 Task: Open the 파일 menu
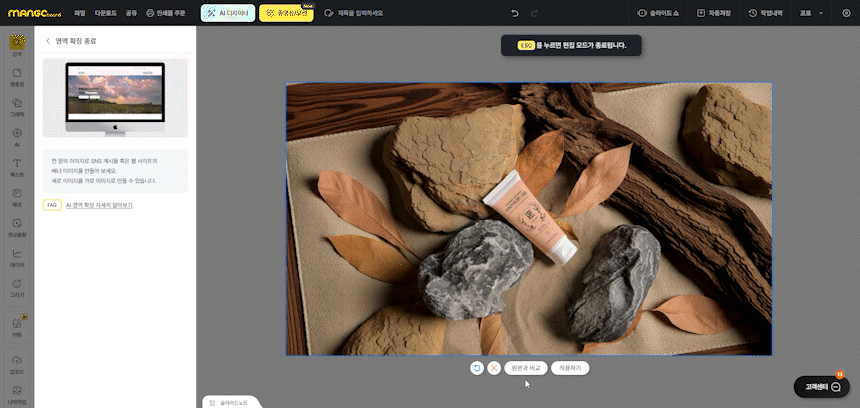tap(79, 13)
